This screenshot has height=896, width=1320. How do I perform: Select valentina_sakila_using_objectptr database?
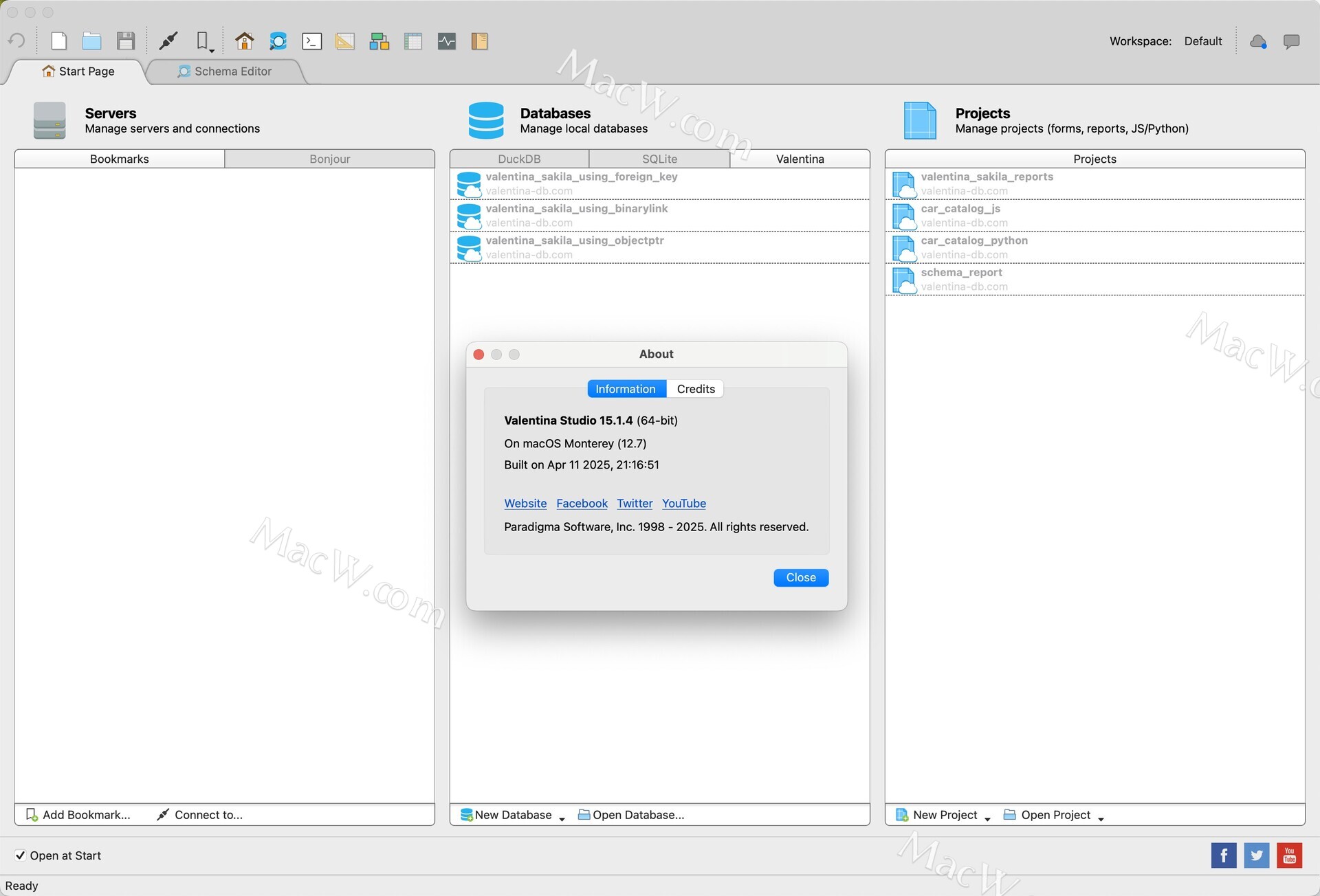point(660,247)
